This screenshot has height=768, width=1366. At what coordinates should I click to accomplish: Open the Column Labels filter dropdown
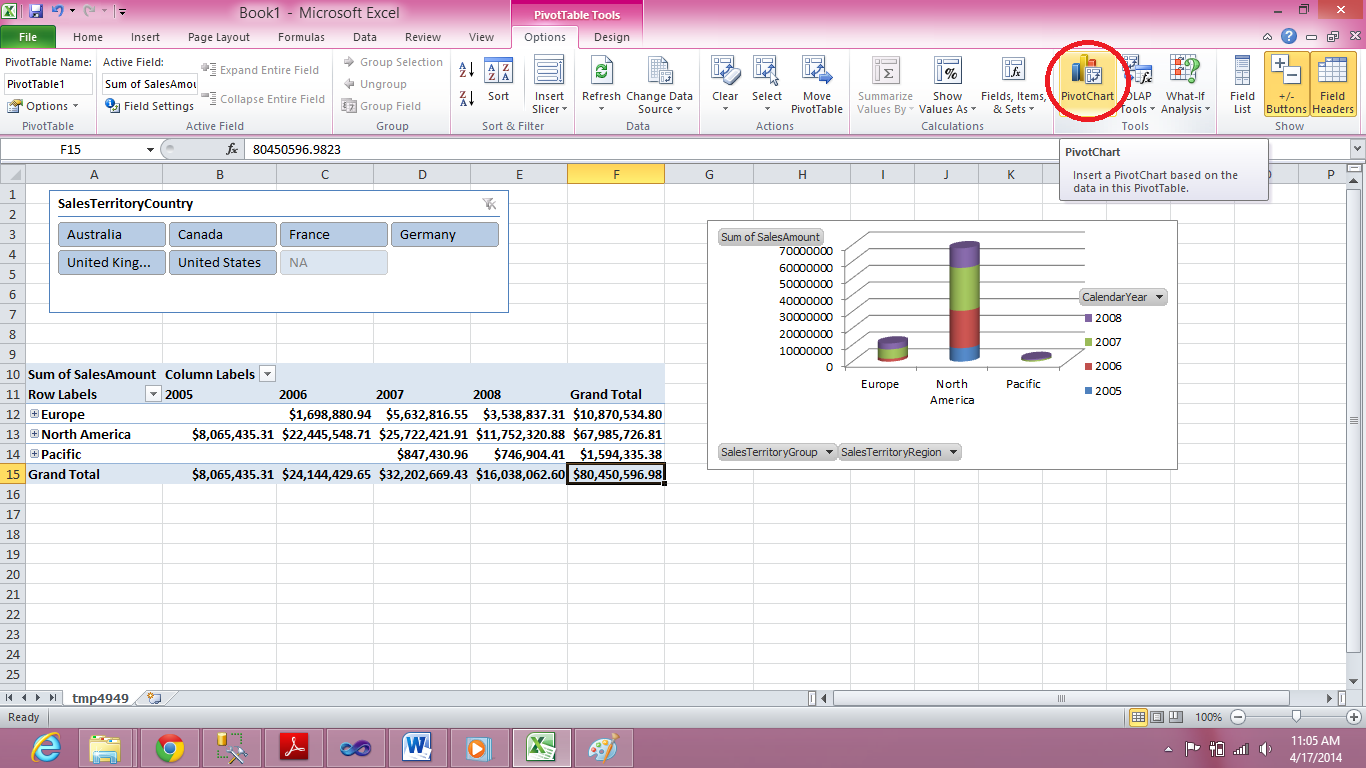click(267, 374)
